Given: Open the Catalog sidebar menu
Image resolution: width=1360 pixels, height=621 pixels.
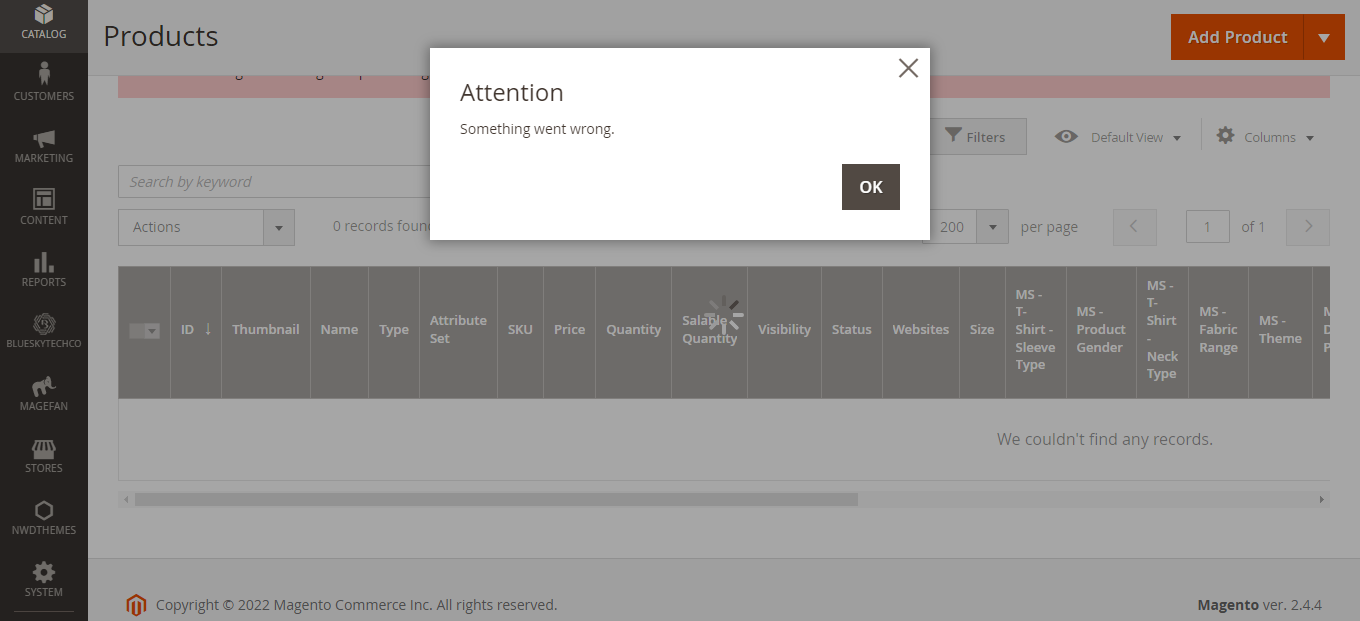Looking at the screenshot, I should pos(44,22).
